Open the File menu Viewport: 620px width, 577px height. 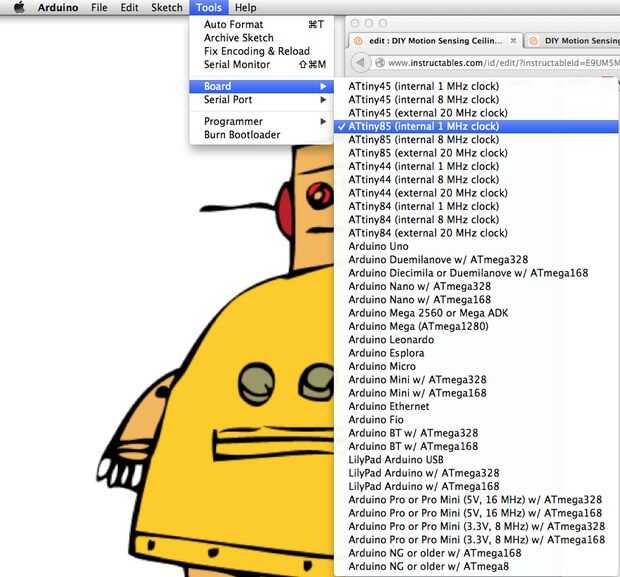click(x=99, y=8)
